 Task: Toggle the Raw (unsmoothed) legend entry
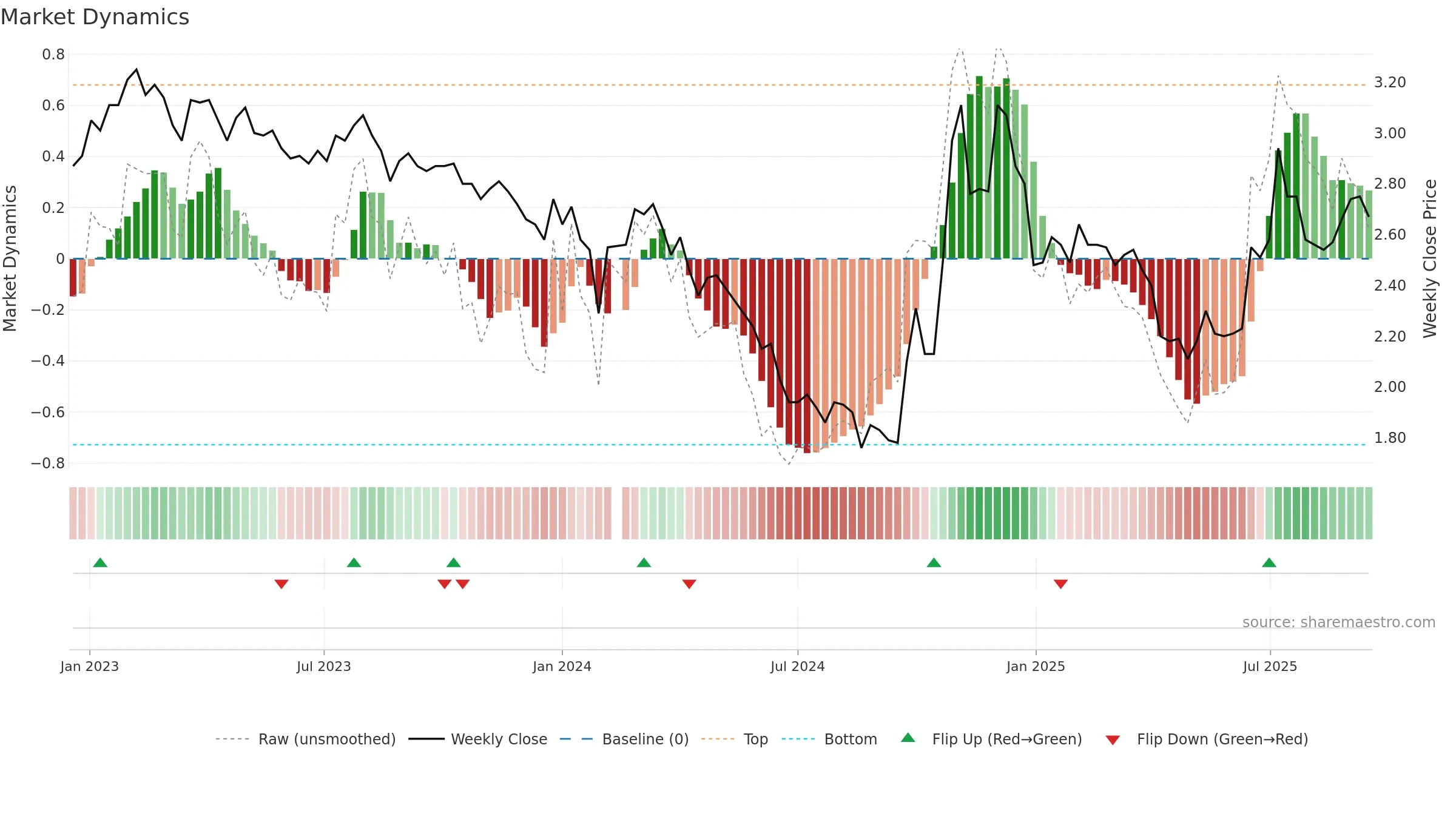pyautogui.click(x=306, y=739)
